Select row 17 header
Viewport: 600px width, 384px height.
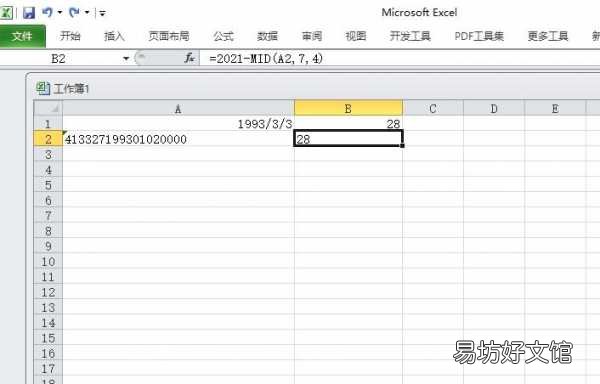[x=48, y=368]
